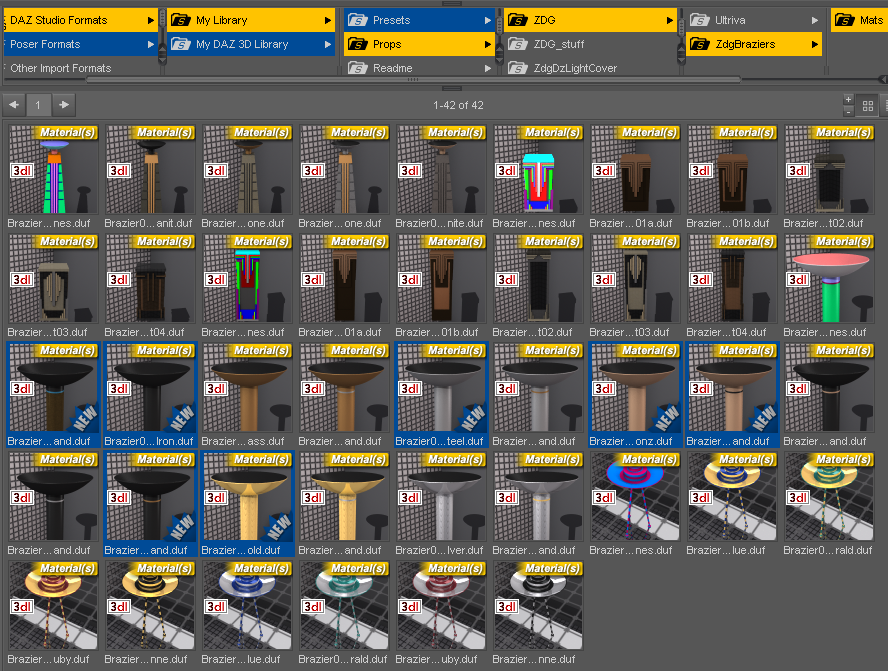Open the ZDG_stuff folder icon
Viewport: 888px width, 671px height.
click(x=518, y=44)
